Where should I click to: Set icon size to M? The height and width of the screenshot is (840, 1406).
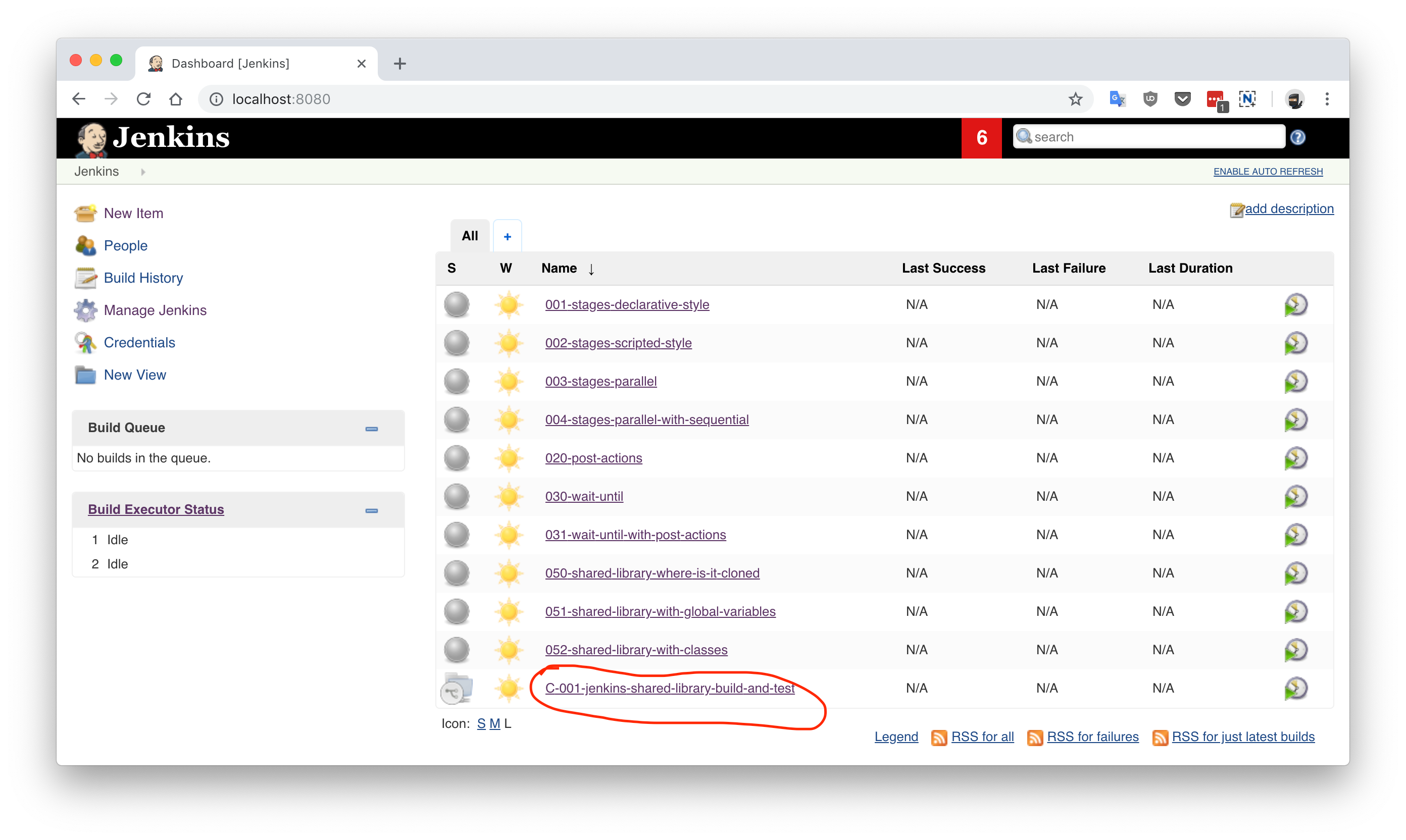(x=494, y=724)
